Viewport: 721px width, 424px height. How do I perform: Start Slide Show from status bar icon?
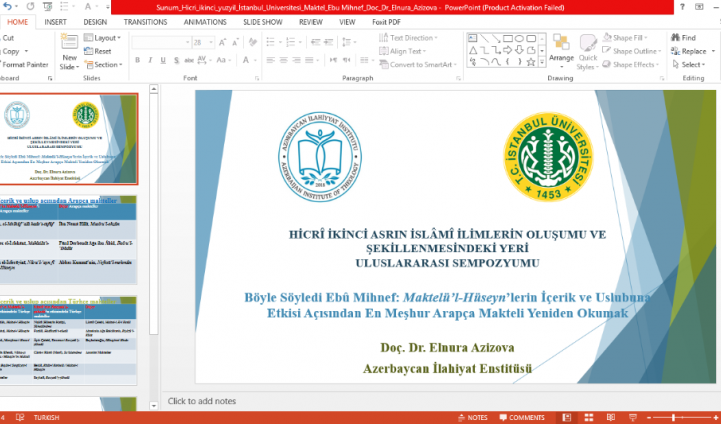point(633,418)
